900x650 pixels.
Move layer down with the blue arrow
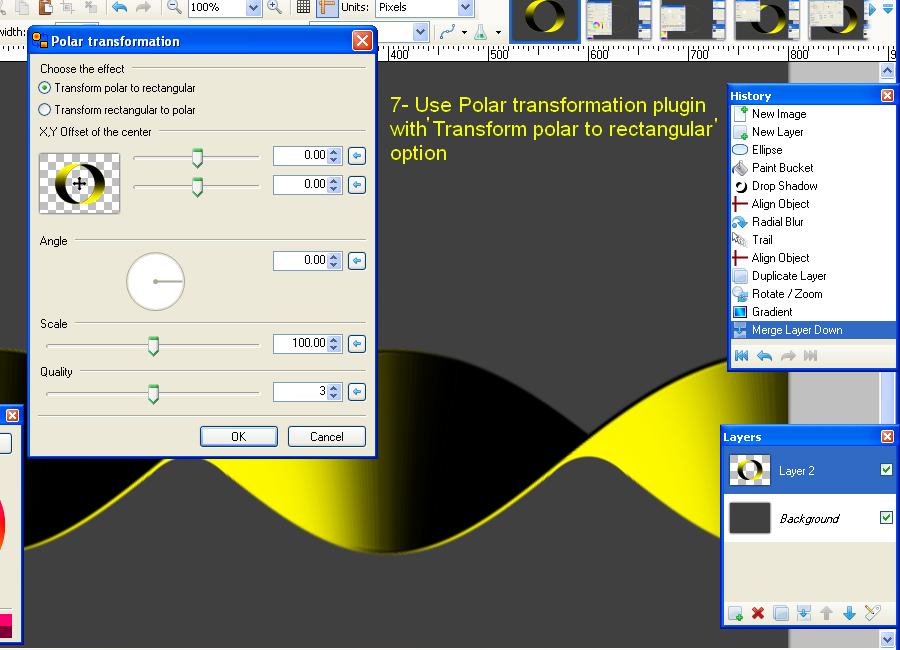click(x=849, y=613)
